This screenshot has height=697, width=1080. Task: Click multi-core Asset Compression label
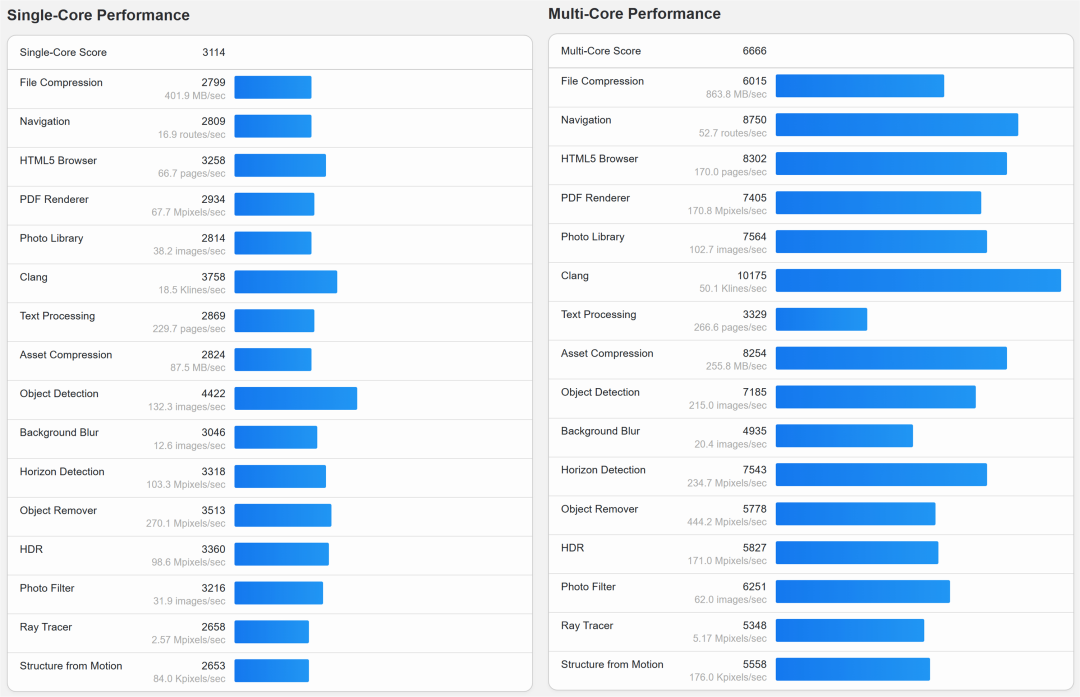(607, 353)
